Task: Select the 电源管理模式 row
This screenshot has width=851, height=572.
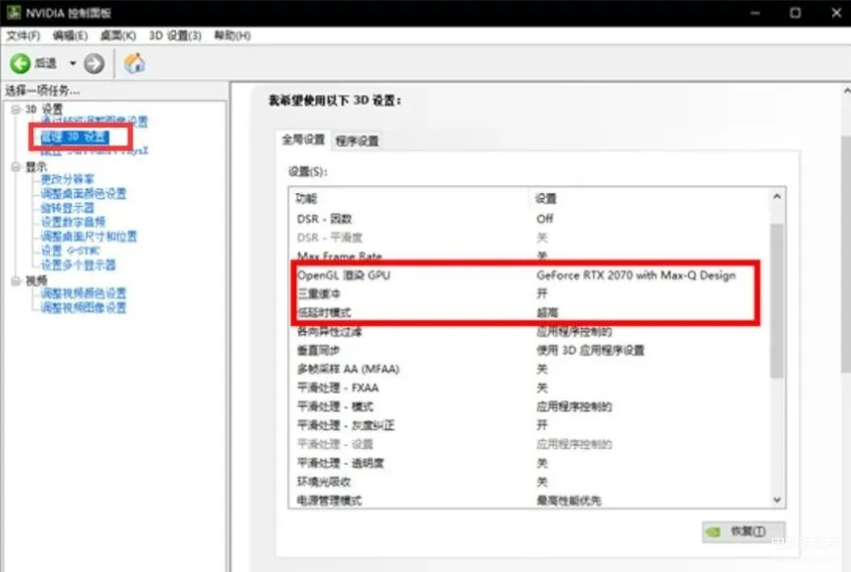Action: 529,500
